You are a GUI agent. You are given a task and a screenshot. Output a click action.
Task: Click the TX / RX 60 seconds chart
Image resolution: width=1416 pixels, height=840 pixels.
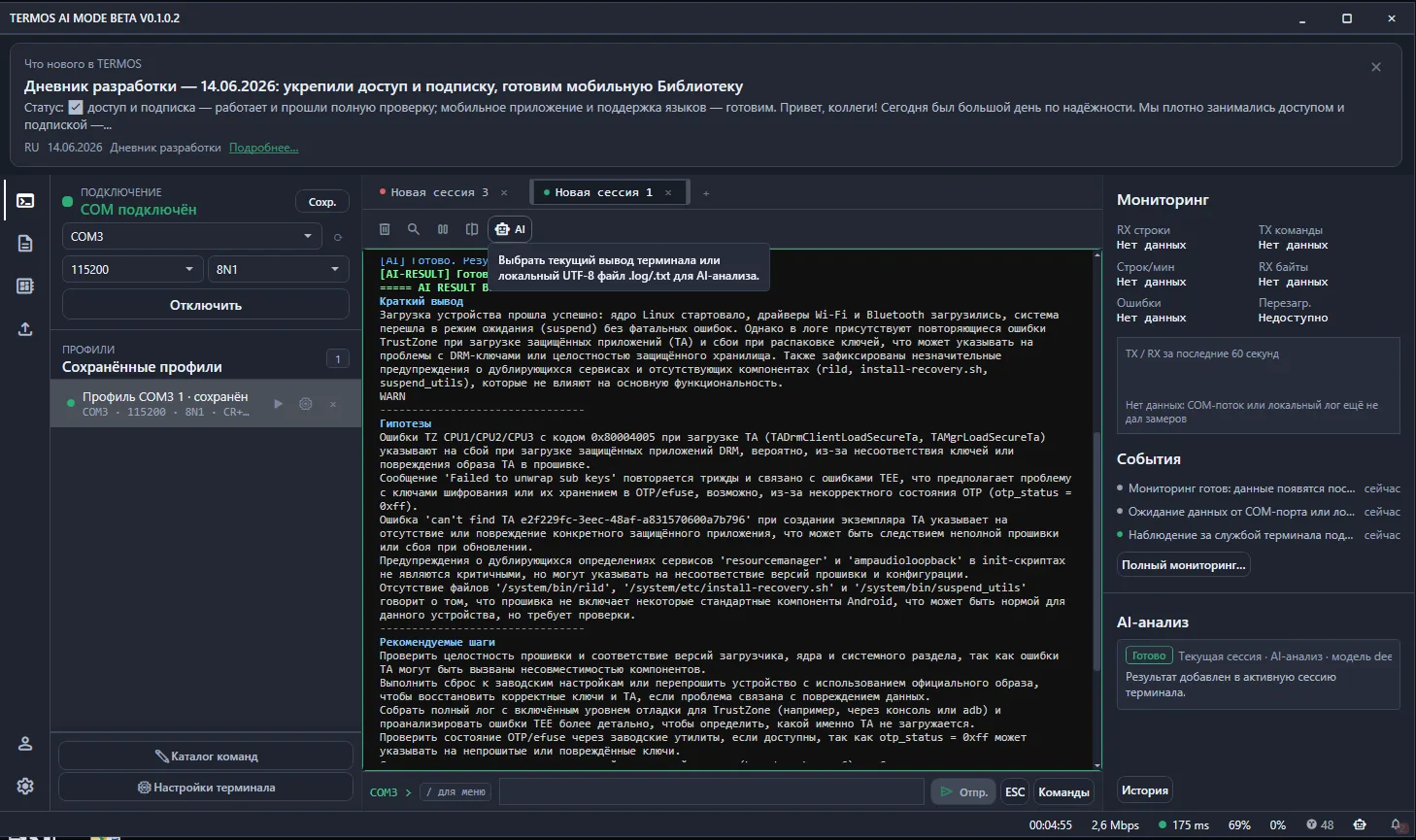click(1259, 386)
